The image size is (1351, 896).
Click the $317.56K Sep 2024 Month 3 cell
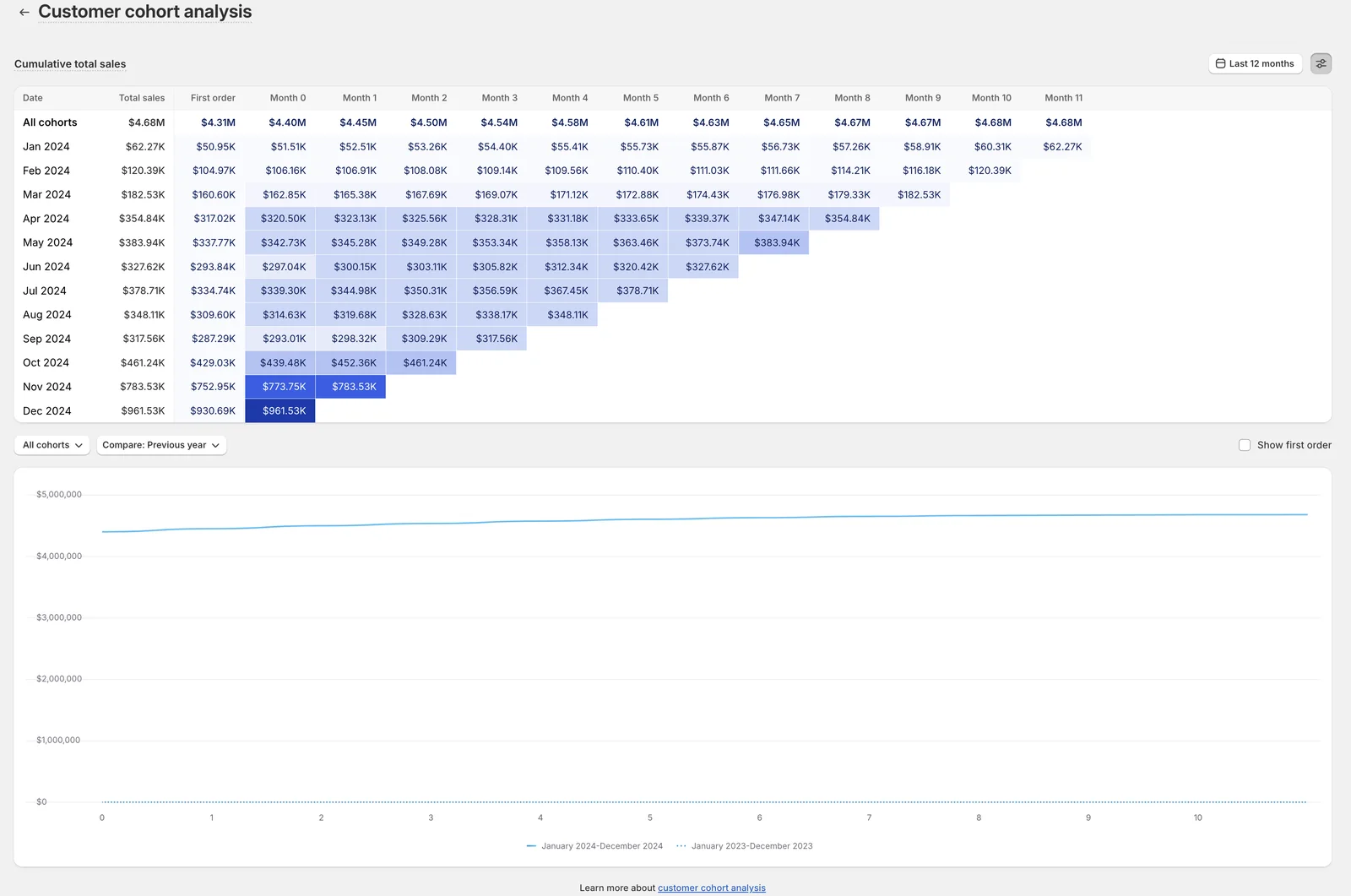[x=492, y=339]
